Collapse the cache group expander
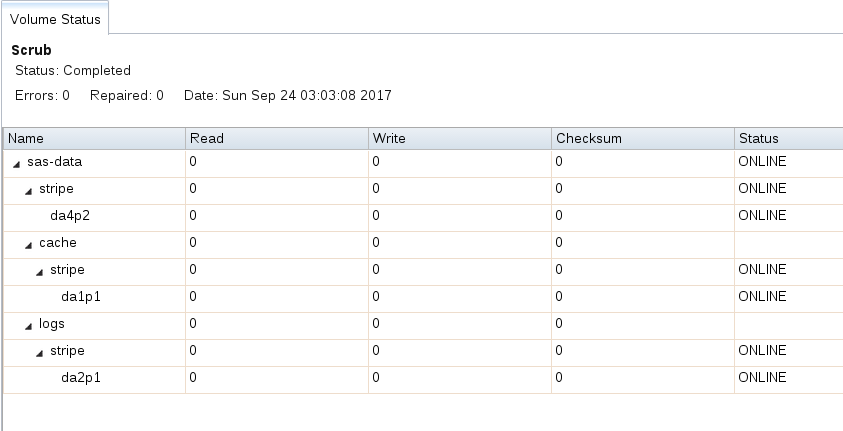The width and height of the screenshot is (843, 431). (x=28, y=245)
